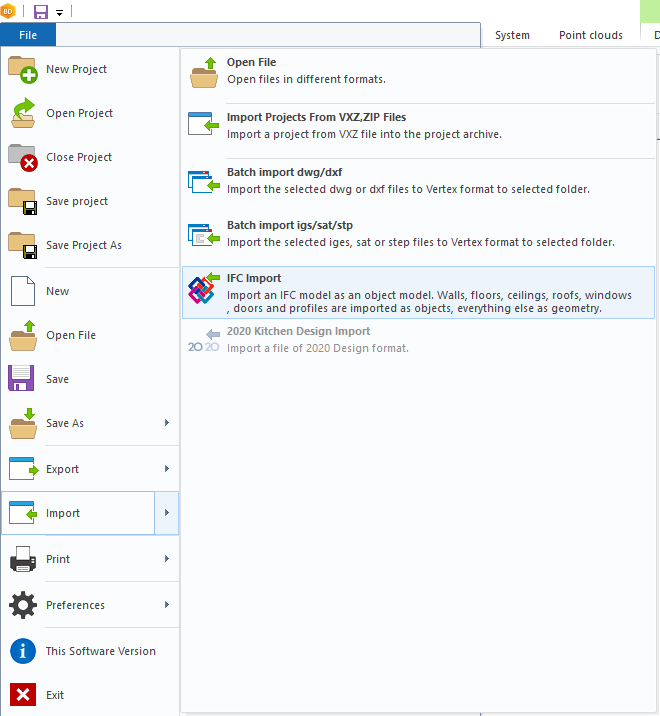
Task: Open the File tab
Action: (x=28, y=35)
